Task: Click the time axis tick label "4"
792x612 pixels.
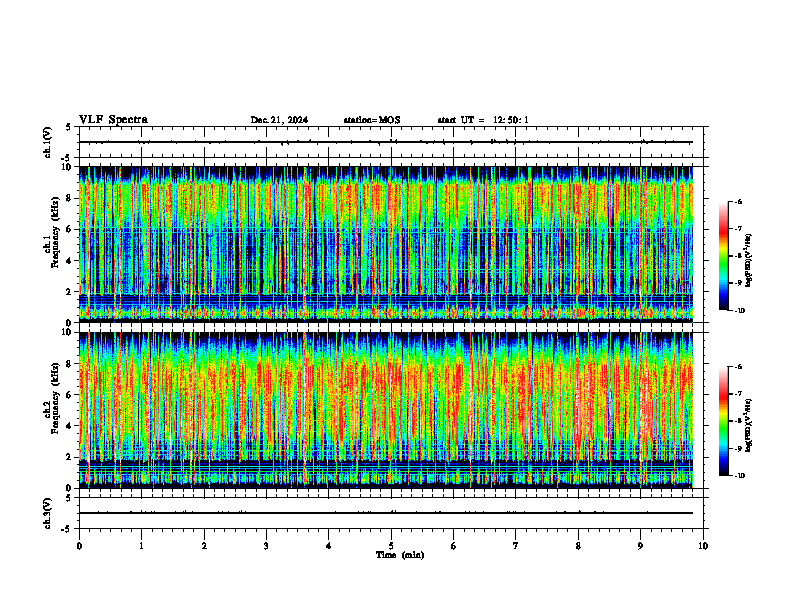Action: click(329, 546)
